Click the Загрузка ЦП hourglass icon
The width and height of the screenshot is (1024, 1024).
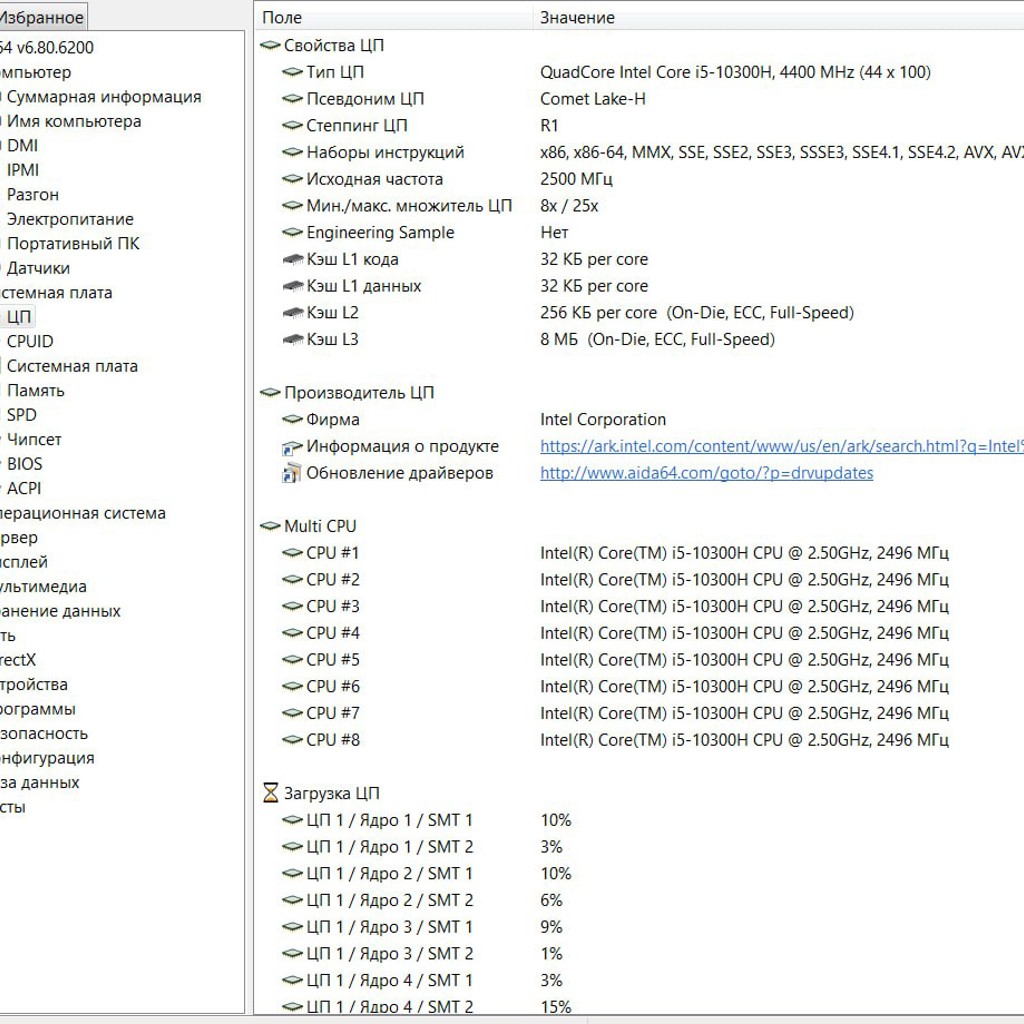270,793
